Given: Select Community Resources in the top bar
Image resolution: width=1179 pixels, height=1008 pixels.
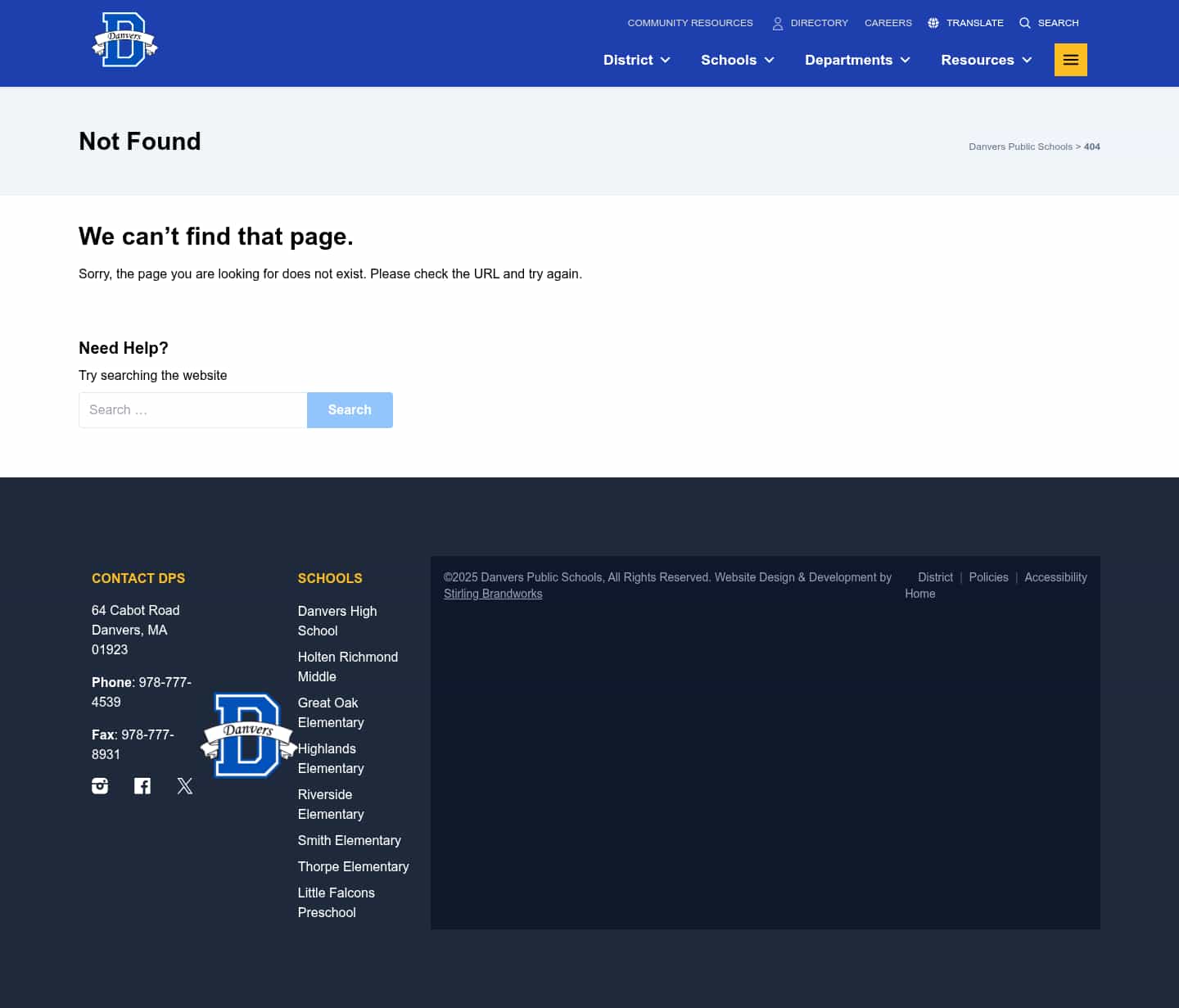Looking at the screenshot, I should click(x=689, y=22).
